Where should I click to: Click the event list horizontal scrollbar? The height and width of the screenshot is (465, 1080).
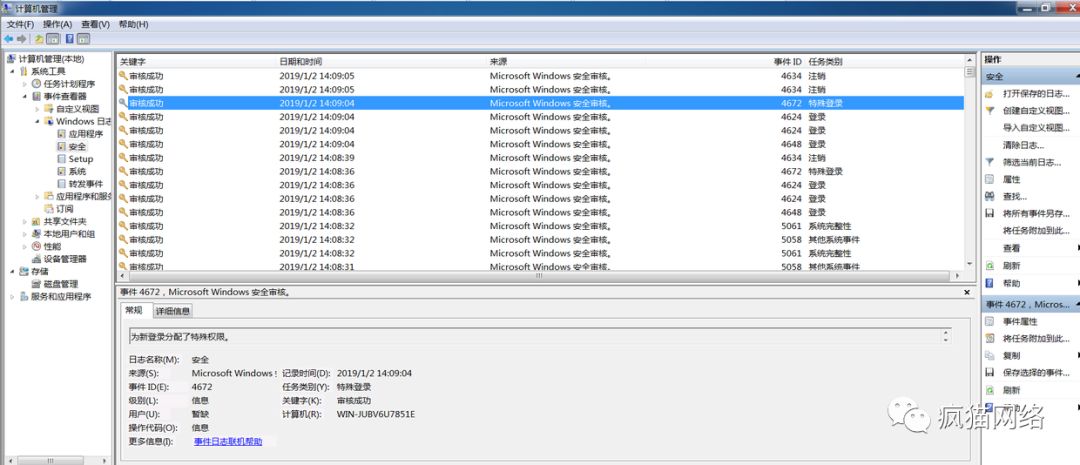(539, 276)
